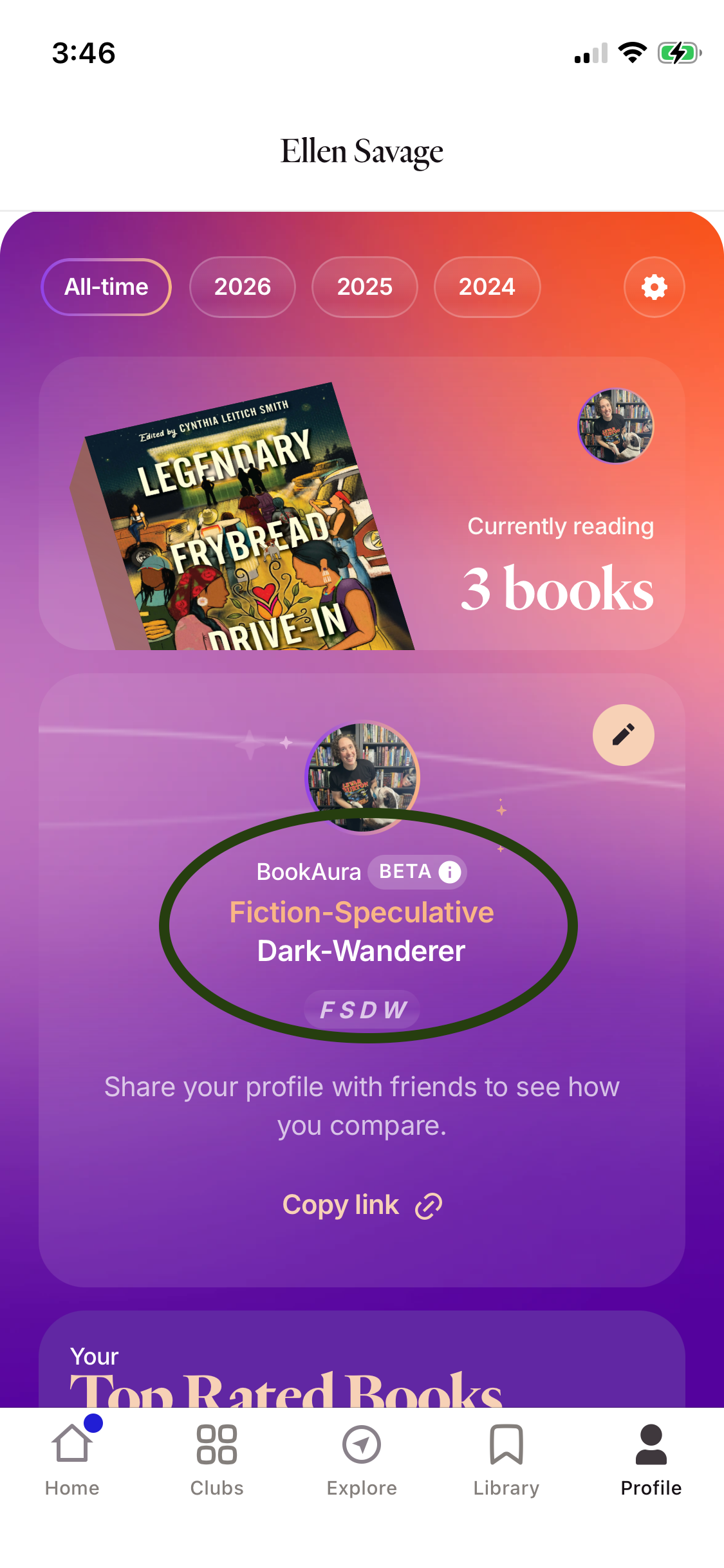
Task: Open the settings gear icon
Action: point(654,287)
